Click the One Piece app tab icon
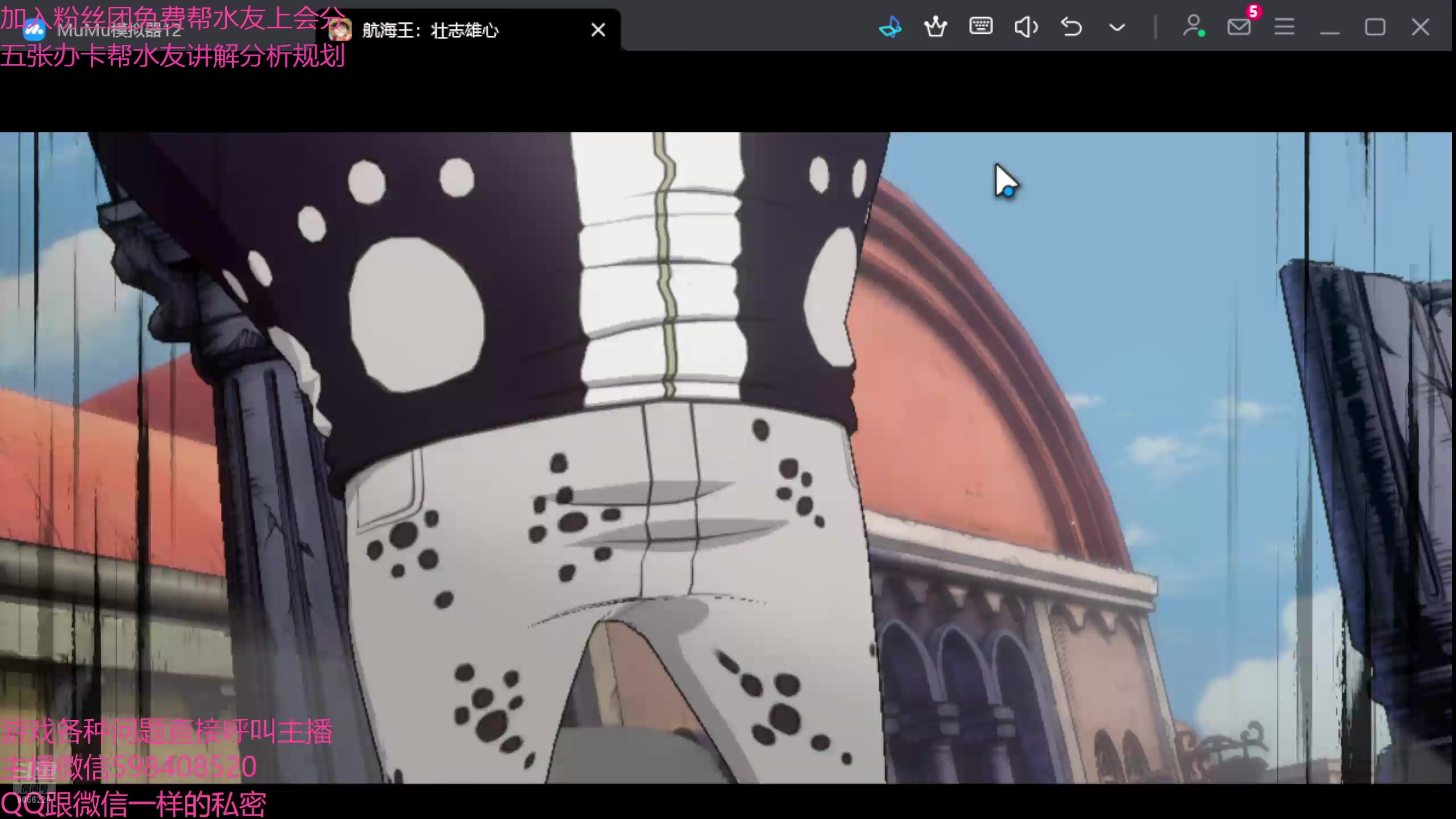 tap(340, 30)
